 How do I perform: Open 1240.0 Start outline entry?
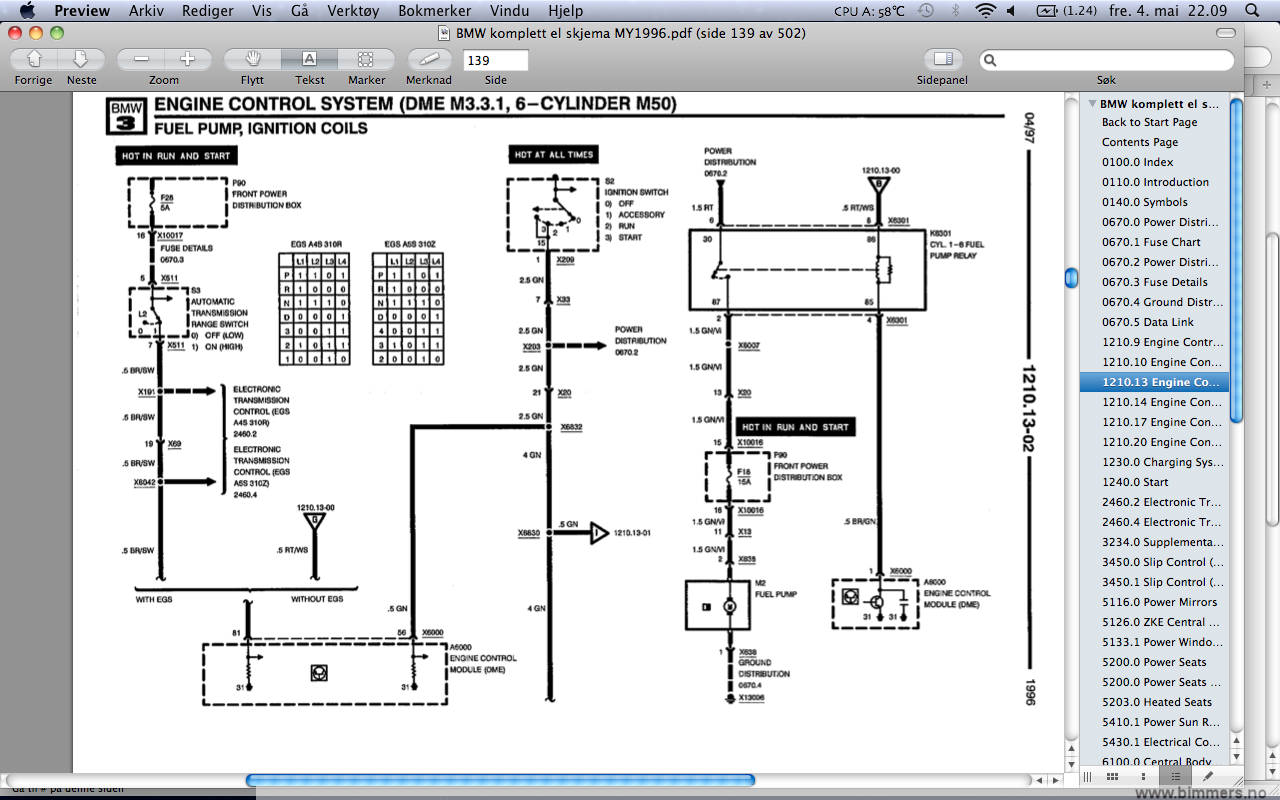(x=1135, y=482)
